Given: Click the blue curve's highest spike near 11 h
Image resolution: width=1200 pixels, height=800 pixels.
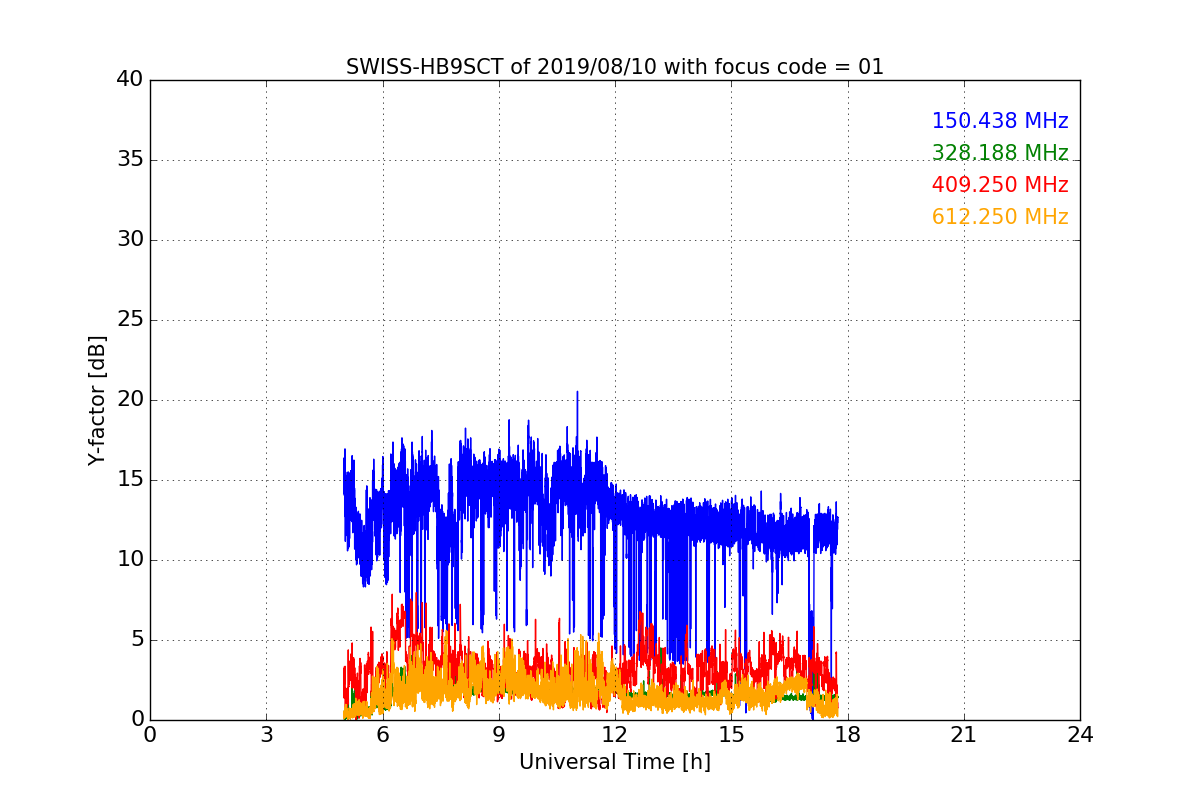Looking at the screenshot, I should (x=577, y=394).
